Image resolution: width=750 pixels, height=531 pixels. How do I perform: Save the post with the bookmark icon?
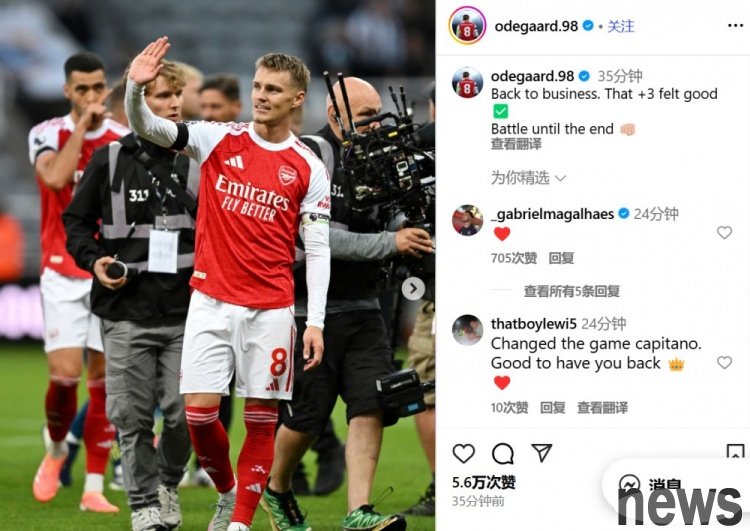coord(735,451)
